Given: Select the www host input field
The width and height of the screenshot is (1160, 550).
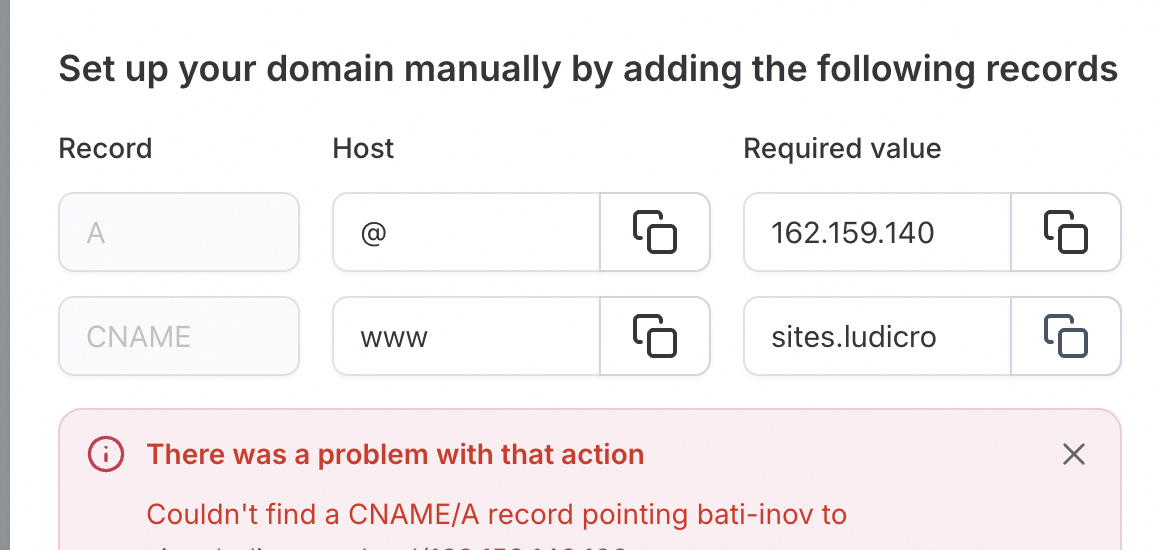Looking at the screenshot, I should pos(466,336).
